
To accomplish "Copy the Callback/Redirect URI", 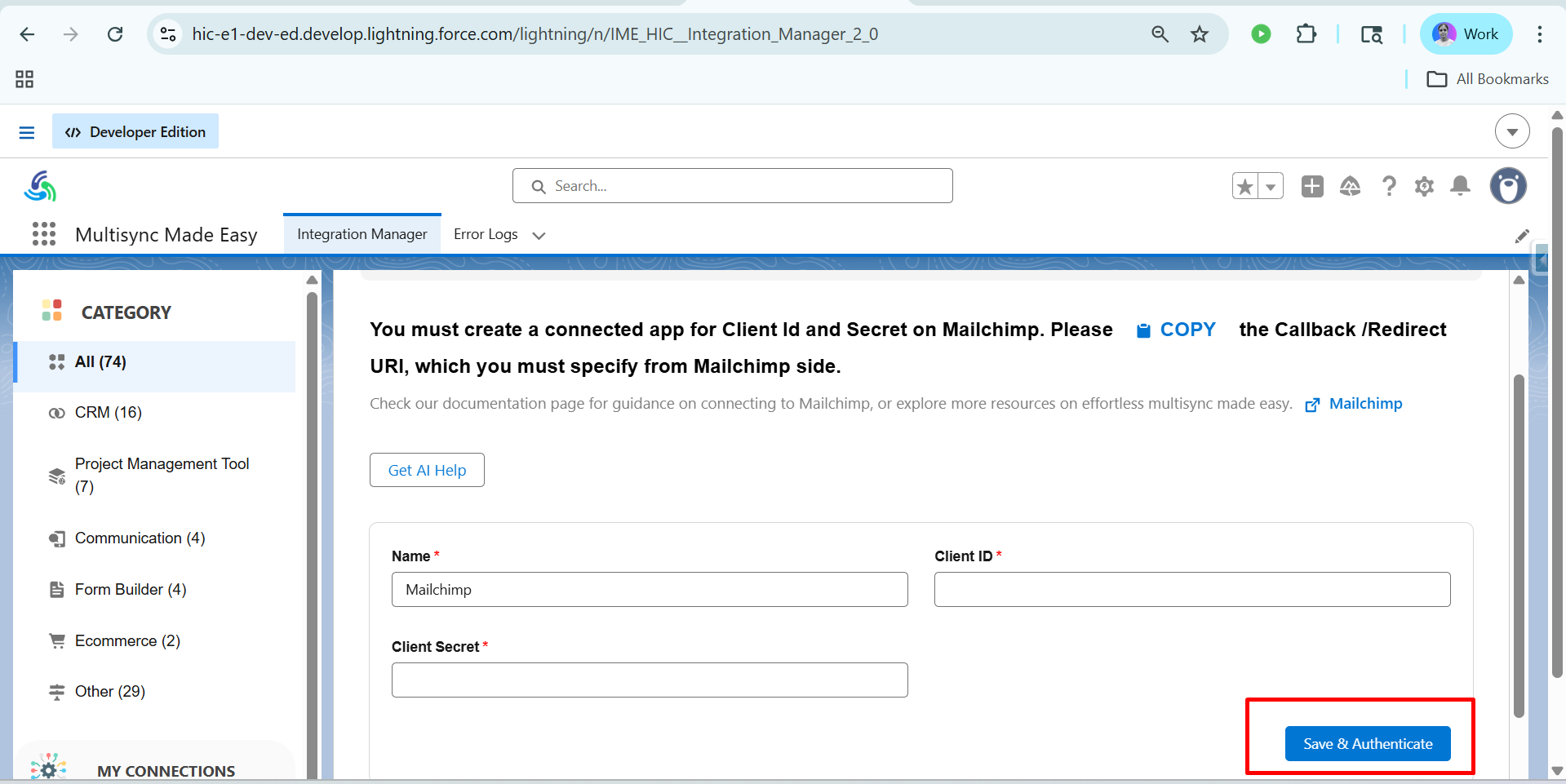I will point(1176,330).
